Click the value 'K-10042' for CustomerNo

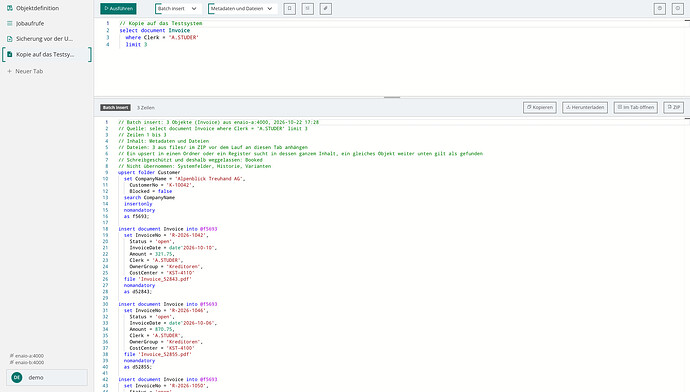[x=179, y=185]
